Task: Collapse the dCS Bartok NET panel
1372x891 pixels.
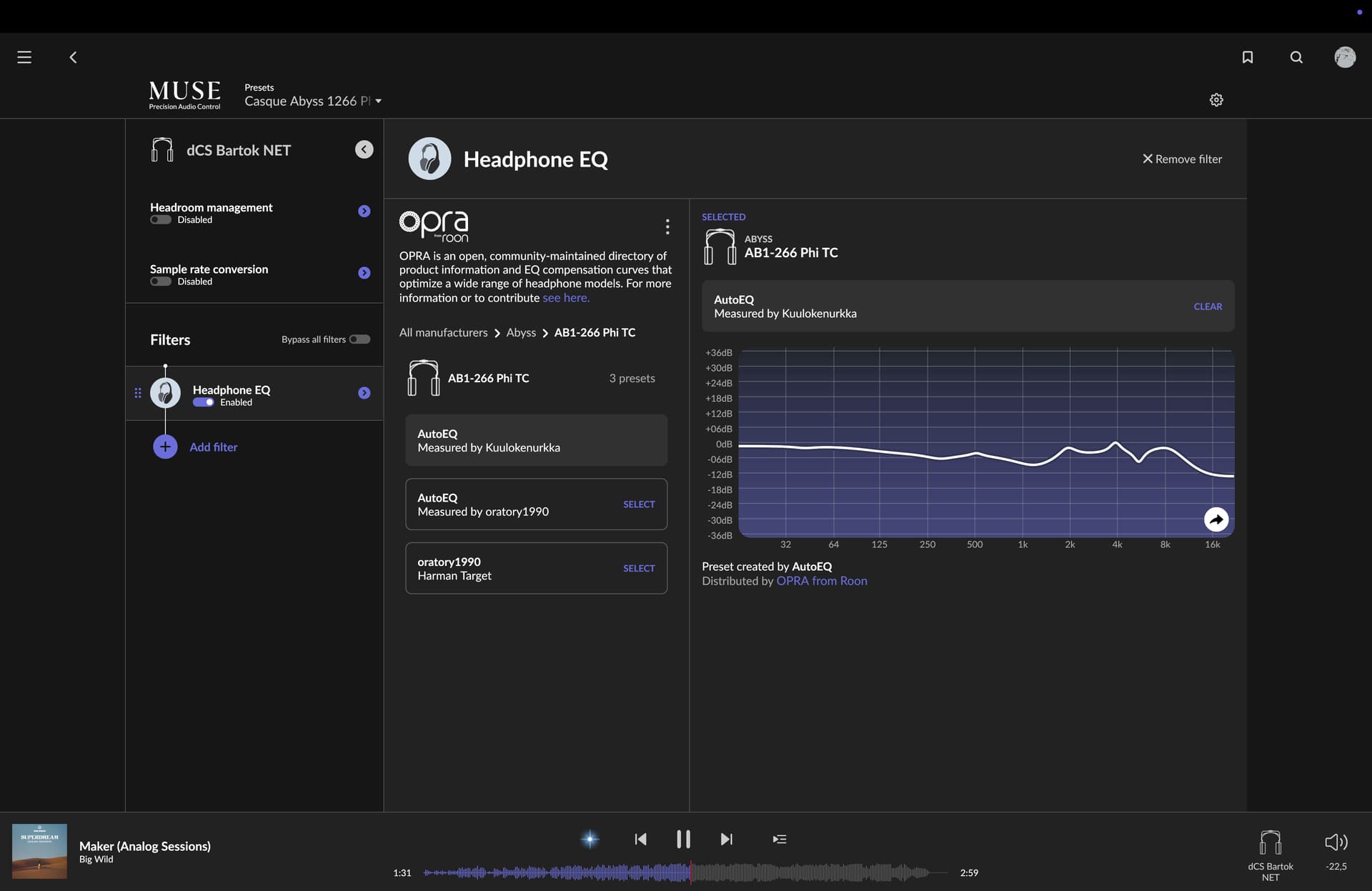Action: tap(364, 149)
